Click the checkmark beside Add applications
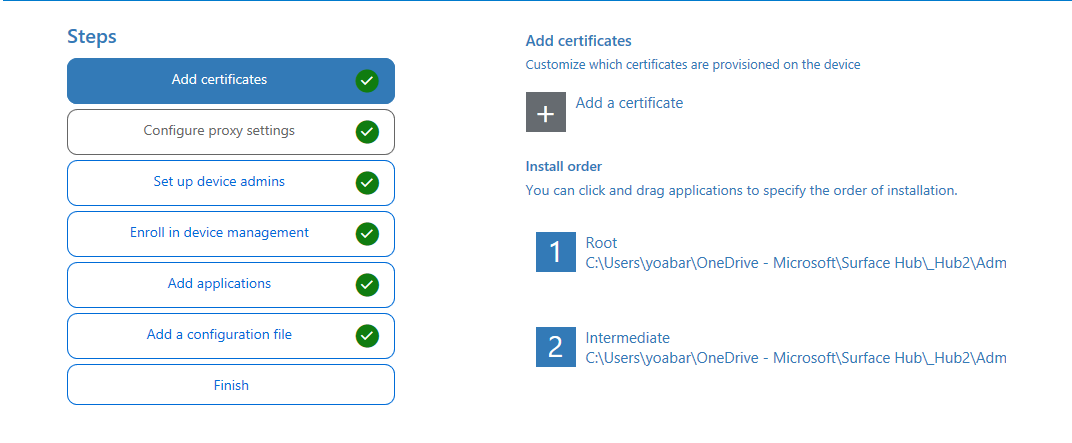The image size is (1072, 443). coord(367,284)
